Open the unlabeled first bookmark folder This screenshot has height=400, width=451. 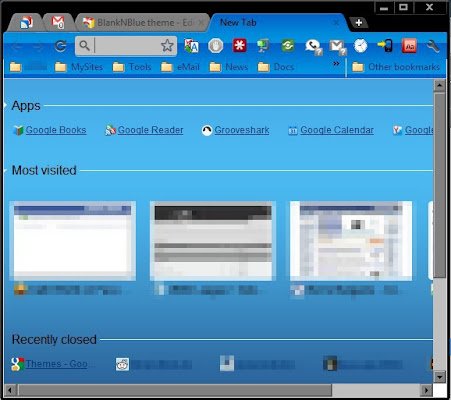[28, 67]
